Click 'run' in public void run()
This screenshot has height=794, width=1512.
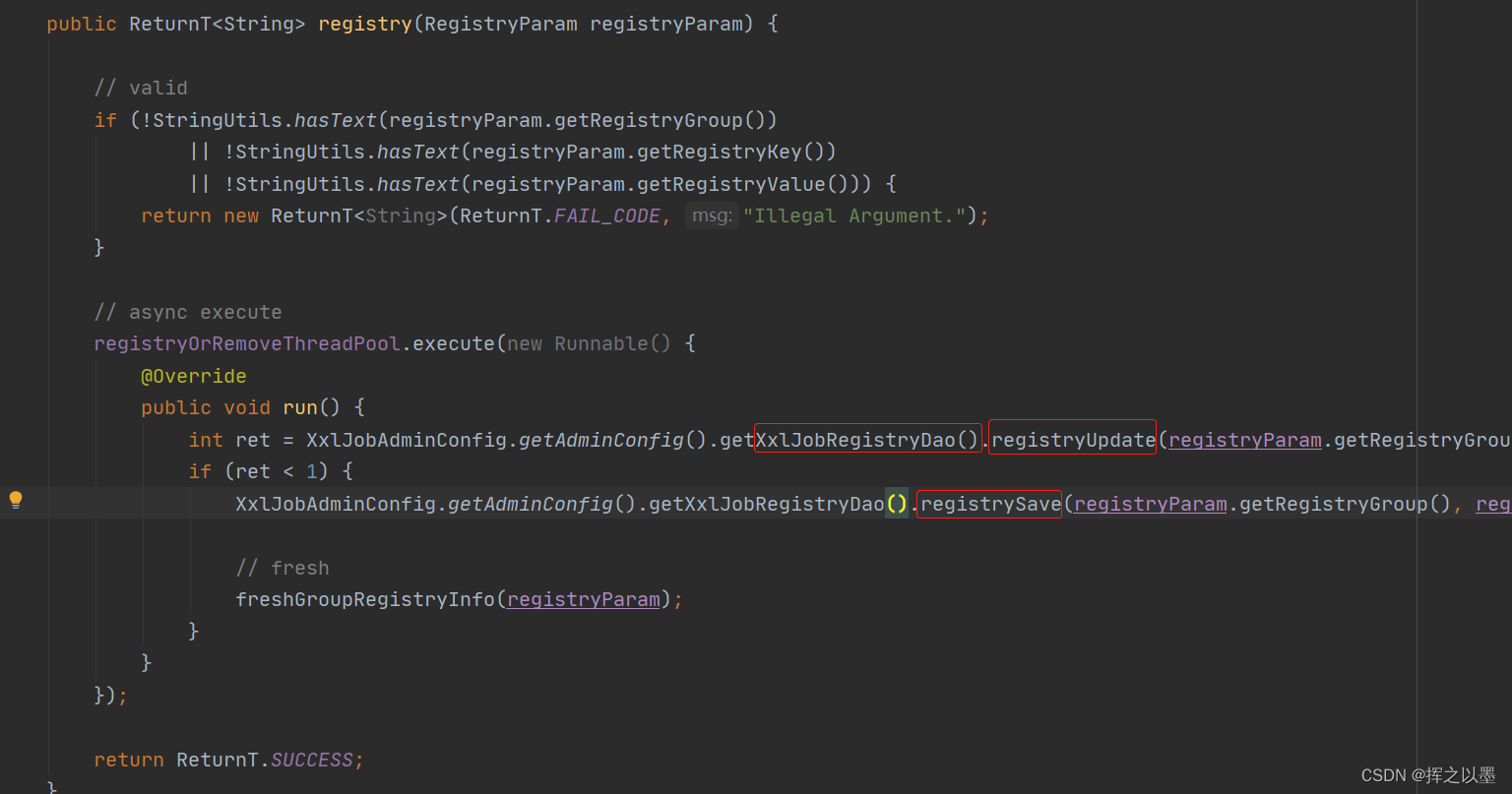tap(300, 407)
